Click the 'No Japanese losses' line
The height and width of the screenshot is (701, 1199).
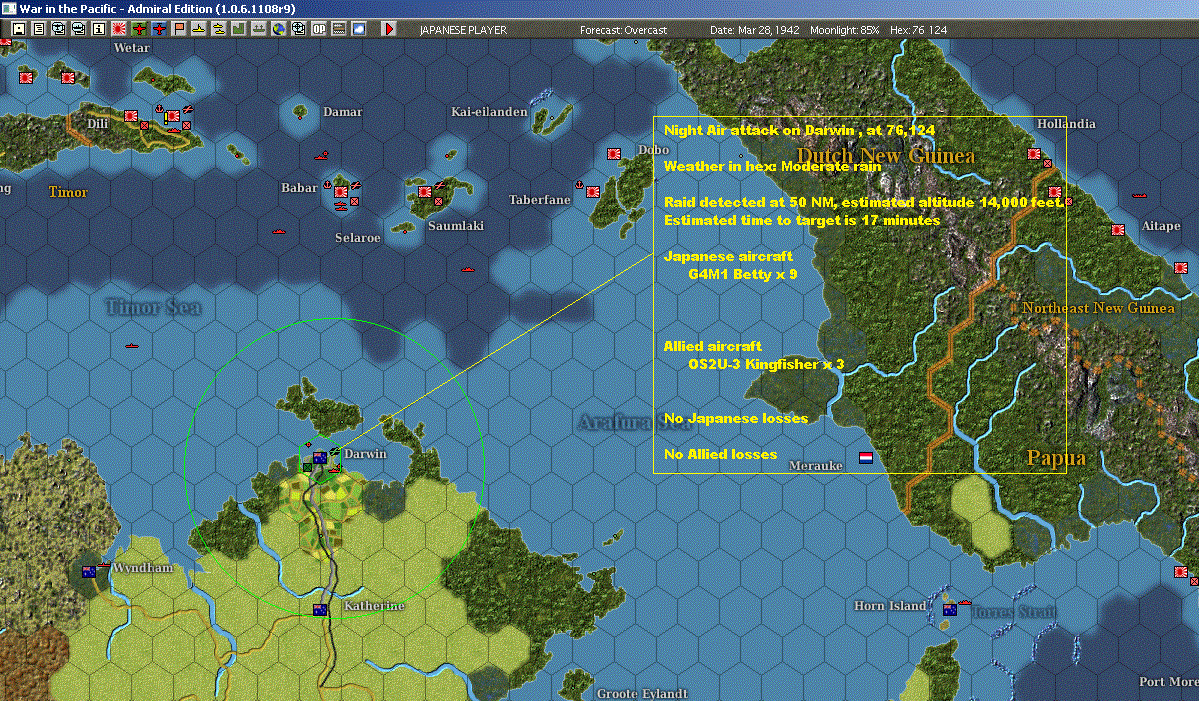pyautogui.click(x=736, y=418)
